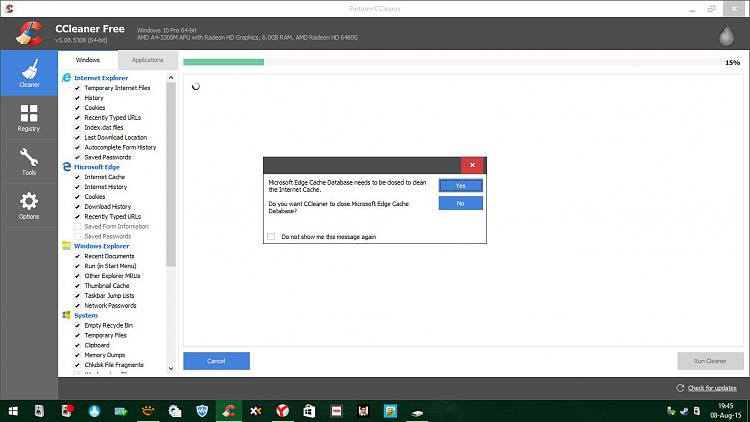Click the CCleaner logo in header
Viewport: 750px width, 422px height.
coord(29,33)
